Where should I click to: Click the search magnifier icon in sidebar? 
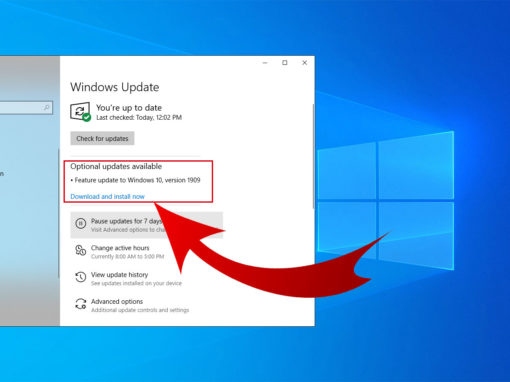[x=46, y=107]
